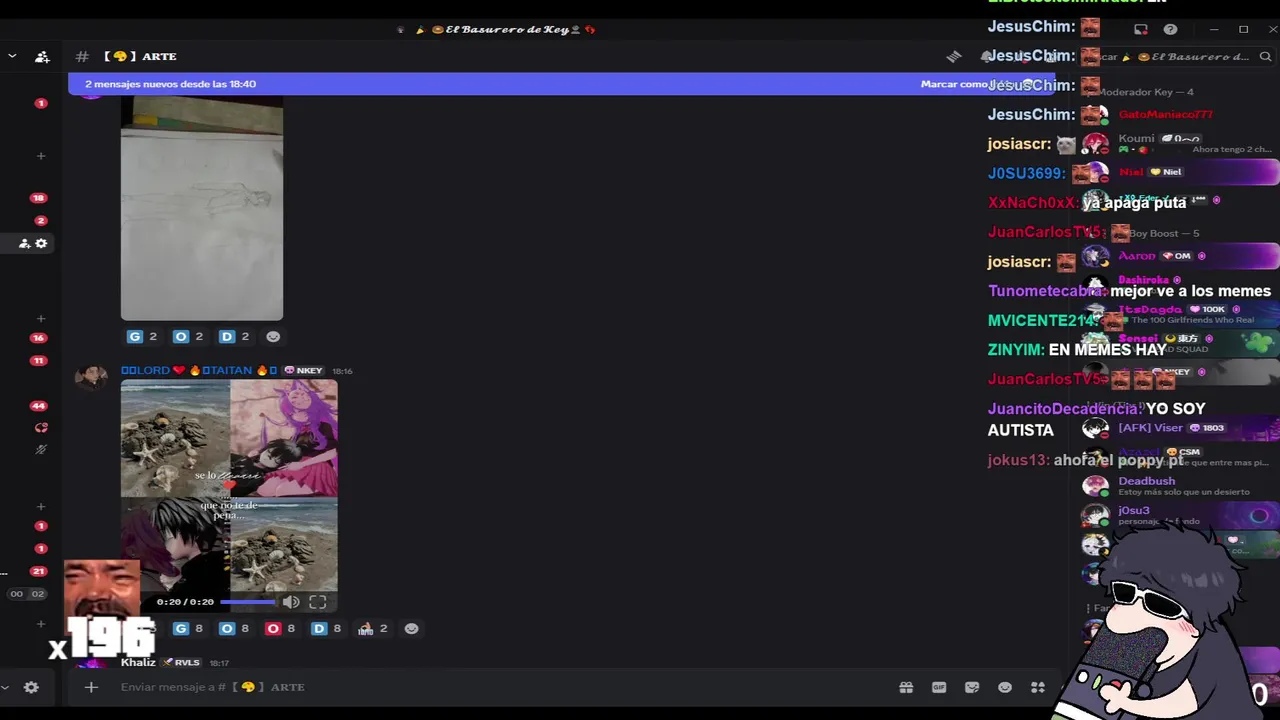Screen dimensions: 1280x720
Task: Open the gear icon in the selected sidebar row
Action: [x=41, y=243]
